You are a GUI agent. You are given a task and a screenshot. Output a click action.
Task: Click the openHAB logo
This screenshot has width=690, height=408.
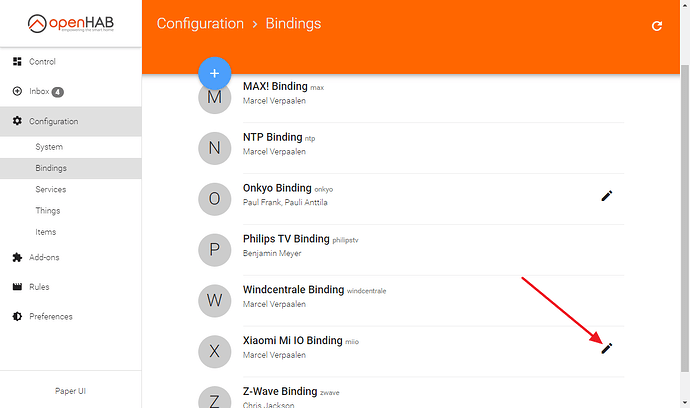[x=70, y=24]
